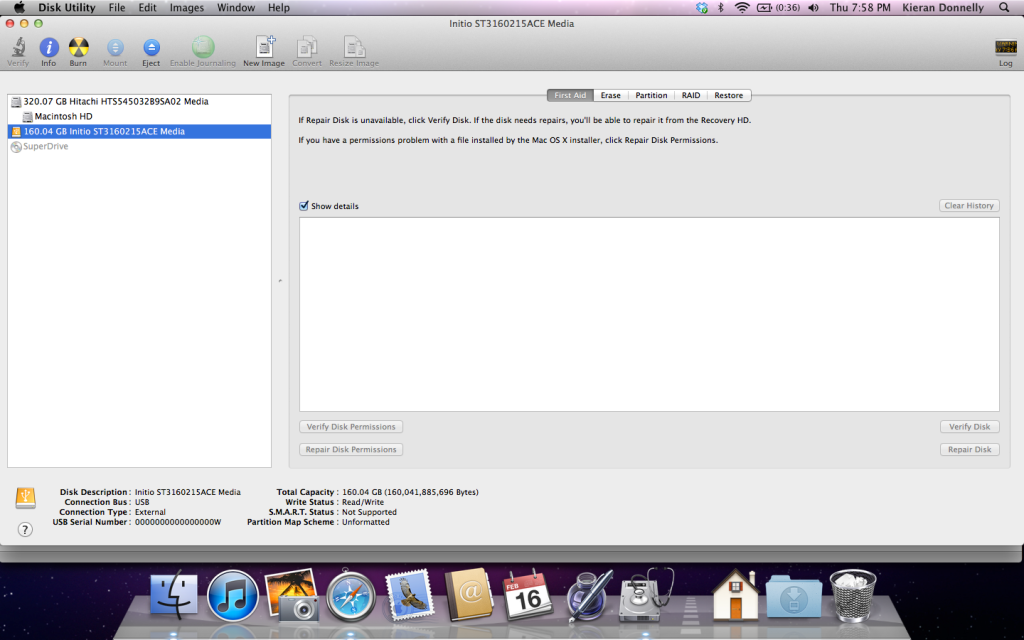Launch Safari from the Dock
The width and height of the screenshot is (1024, 640).
click(351, 596)
